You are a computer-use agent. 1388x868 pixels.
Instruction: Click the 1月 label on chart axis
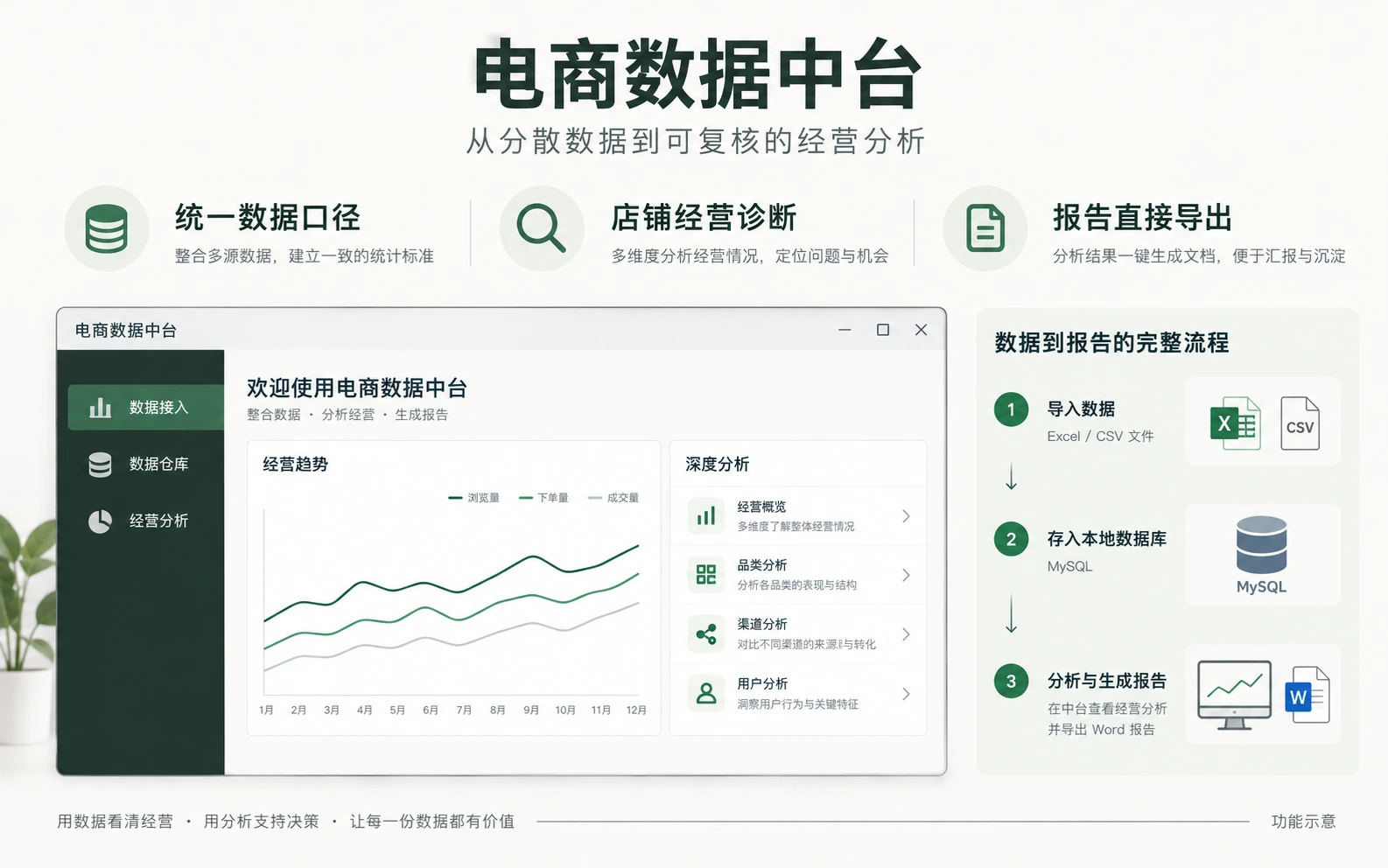266,710
